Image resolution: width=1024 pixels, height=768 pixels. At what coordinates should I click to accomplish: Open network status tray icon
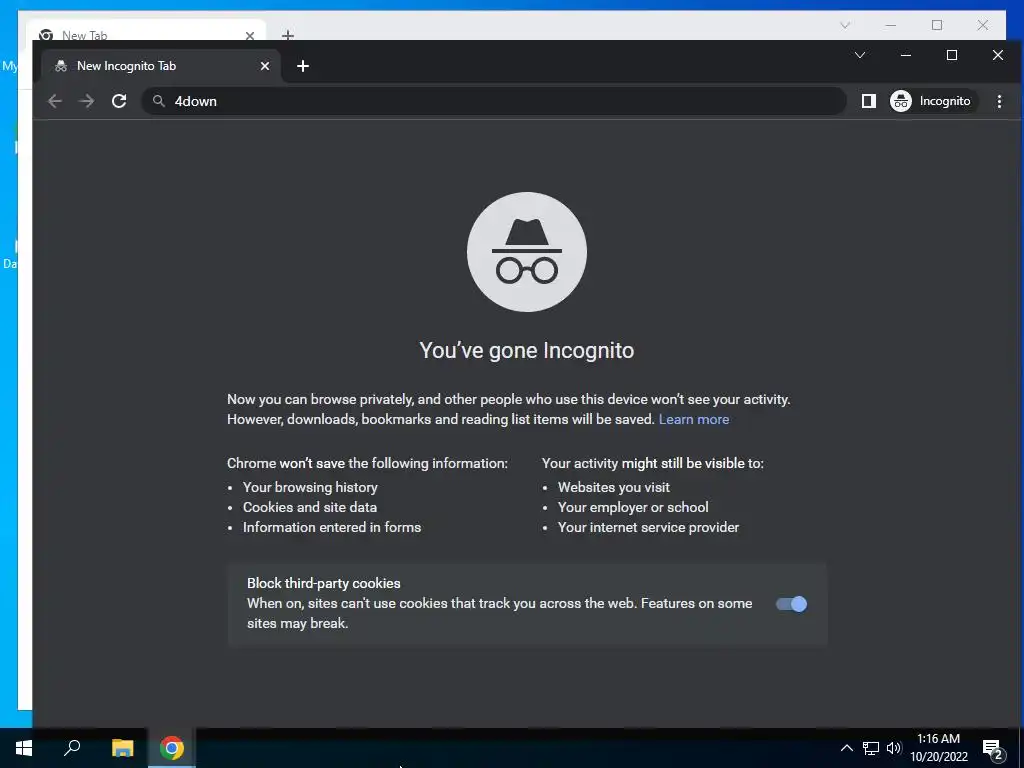[x=871, y=748]
